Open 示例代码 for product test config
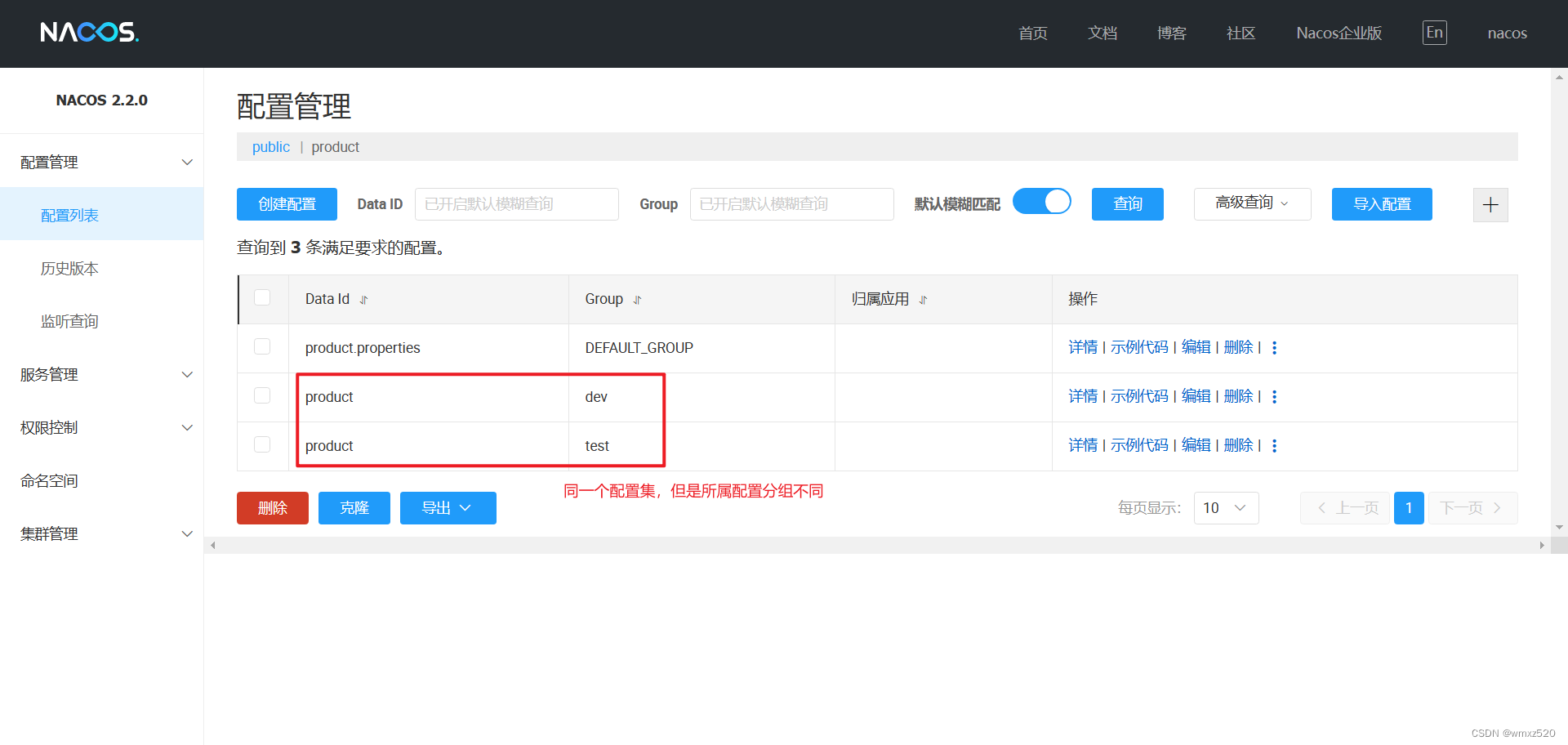The image size is (1568, 745). point(1140,445)
